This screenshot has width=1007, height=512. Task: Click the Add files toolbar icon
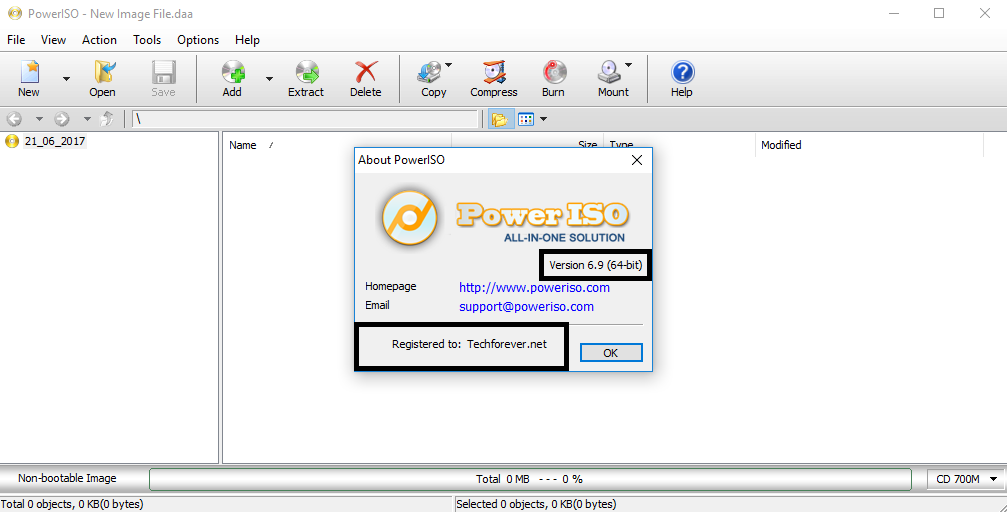click(233, 72)
